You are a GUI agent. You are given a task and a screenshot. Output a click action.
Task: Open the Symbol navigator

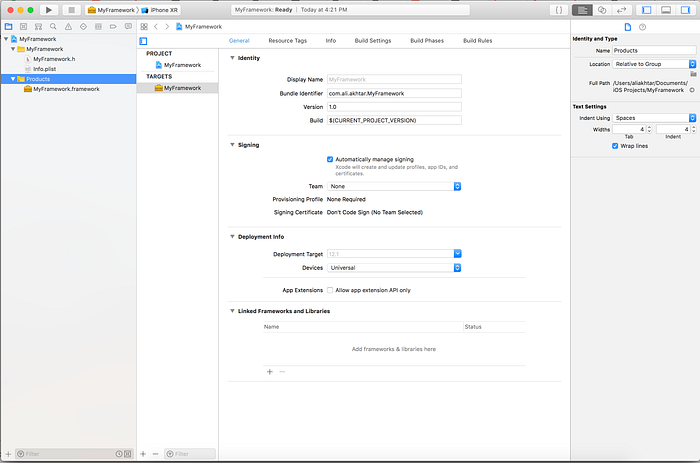point(38,27)
